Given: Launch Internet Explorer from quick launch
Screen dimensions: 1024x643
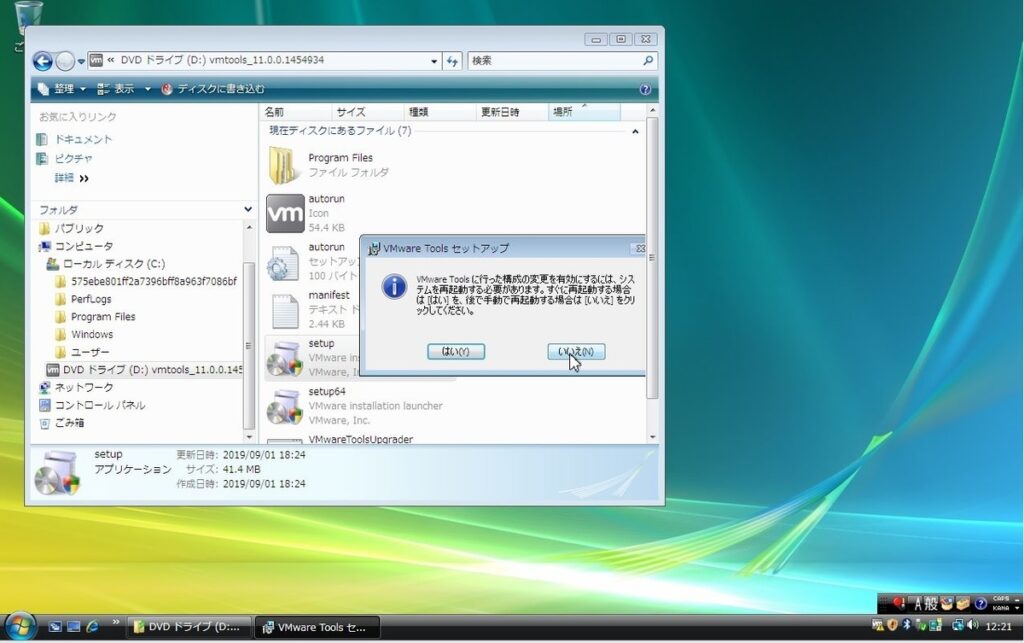Looking at the screenshot, I should point(92,627).
